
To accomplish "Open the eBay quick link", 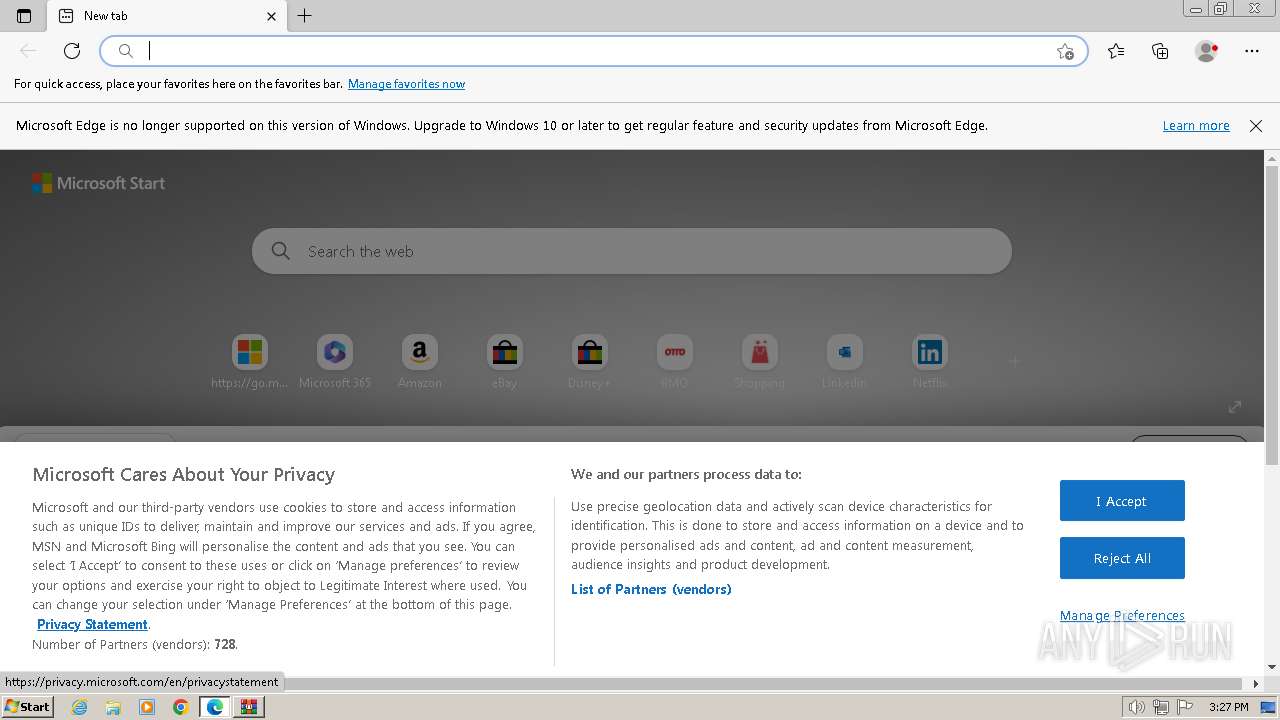I will point(505,361).
